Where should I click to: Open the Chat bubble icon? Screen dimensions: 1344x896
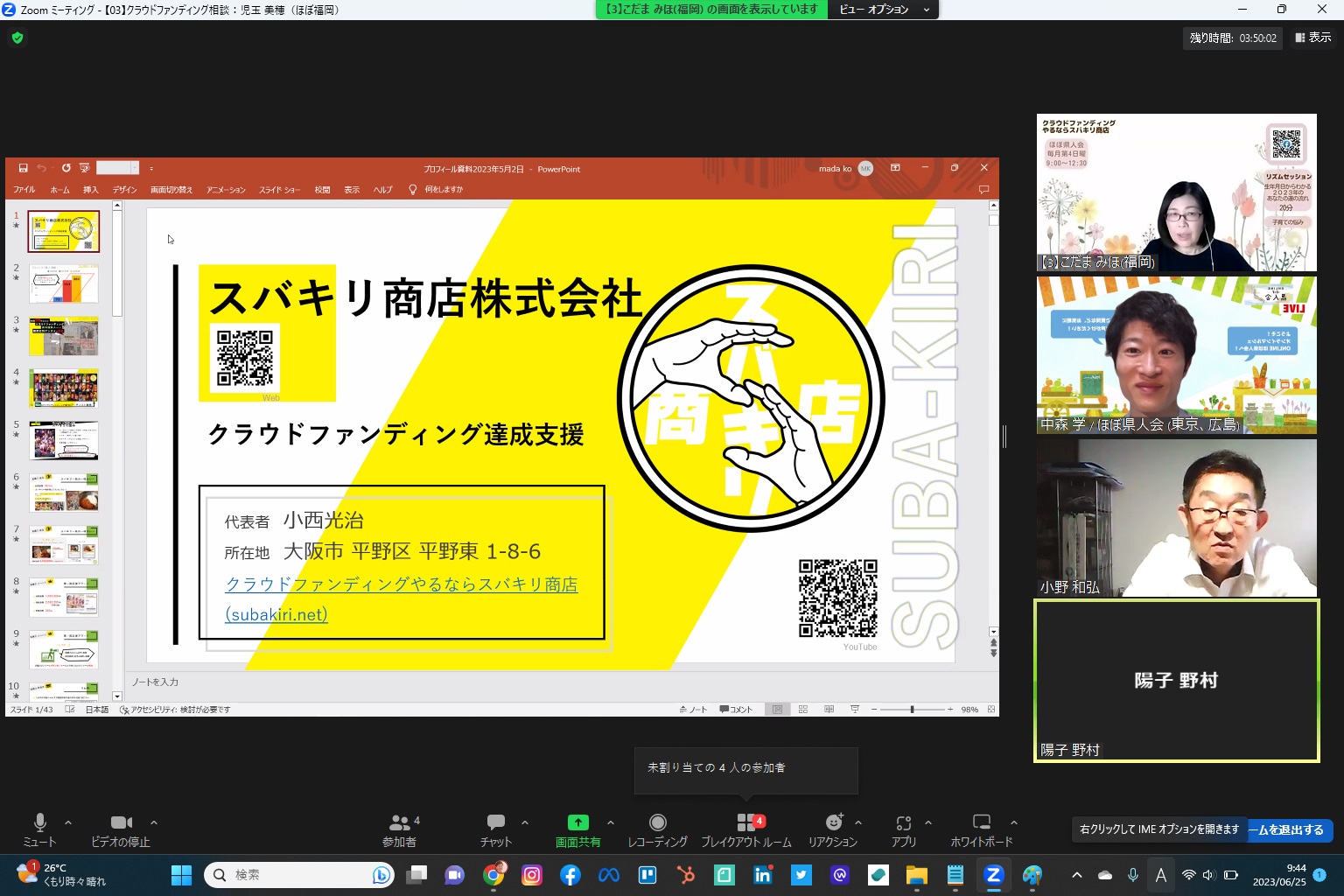point(495,822)
